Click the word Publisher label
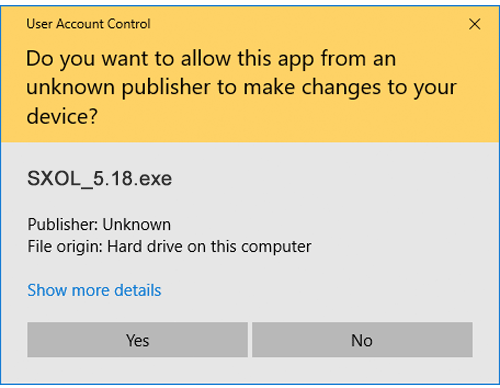This screenshot has height=388, width=500. pyautogui.click(x=63, y=224)
